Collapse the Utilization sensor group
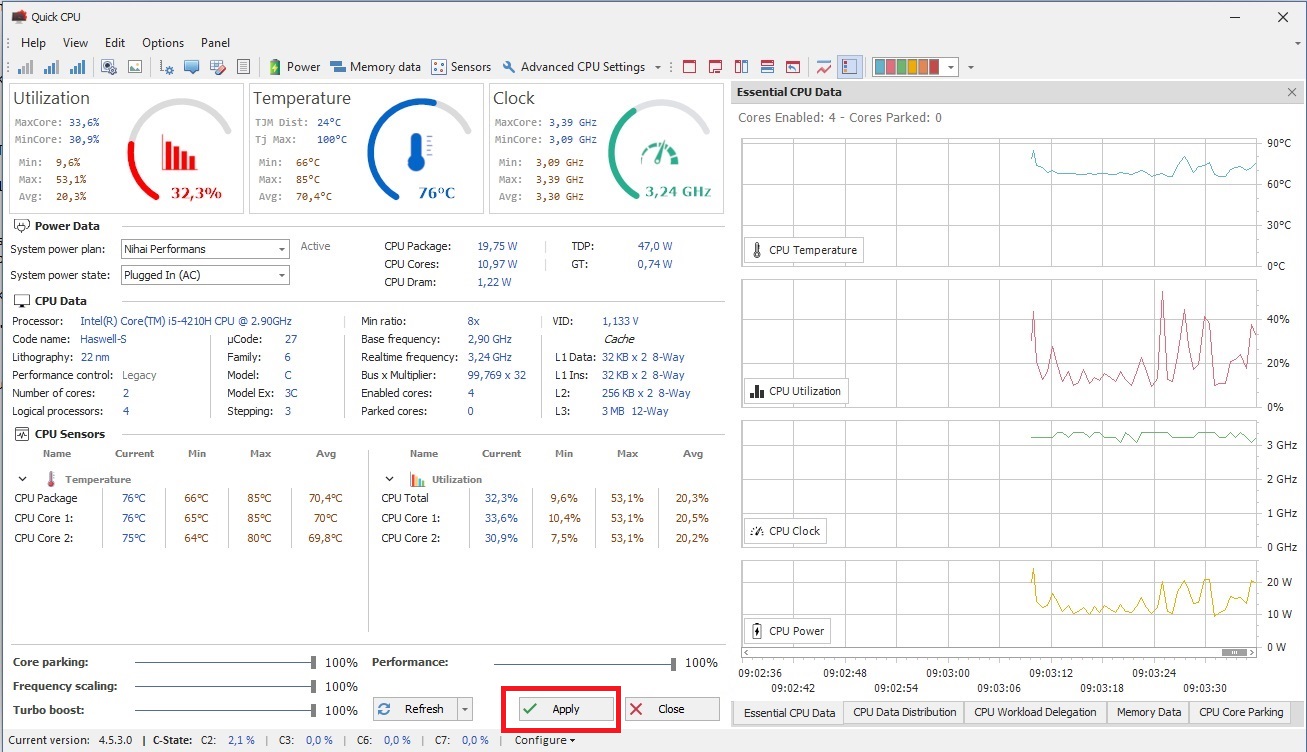1307x752 pixels. [389, 479]
